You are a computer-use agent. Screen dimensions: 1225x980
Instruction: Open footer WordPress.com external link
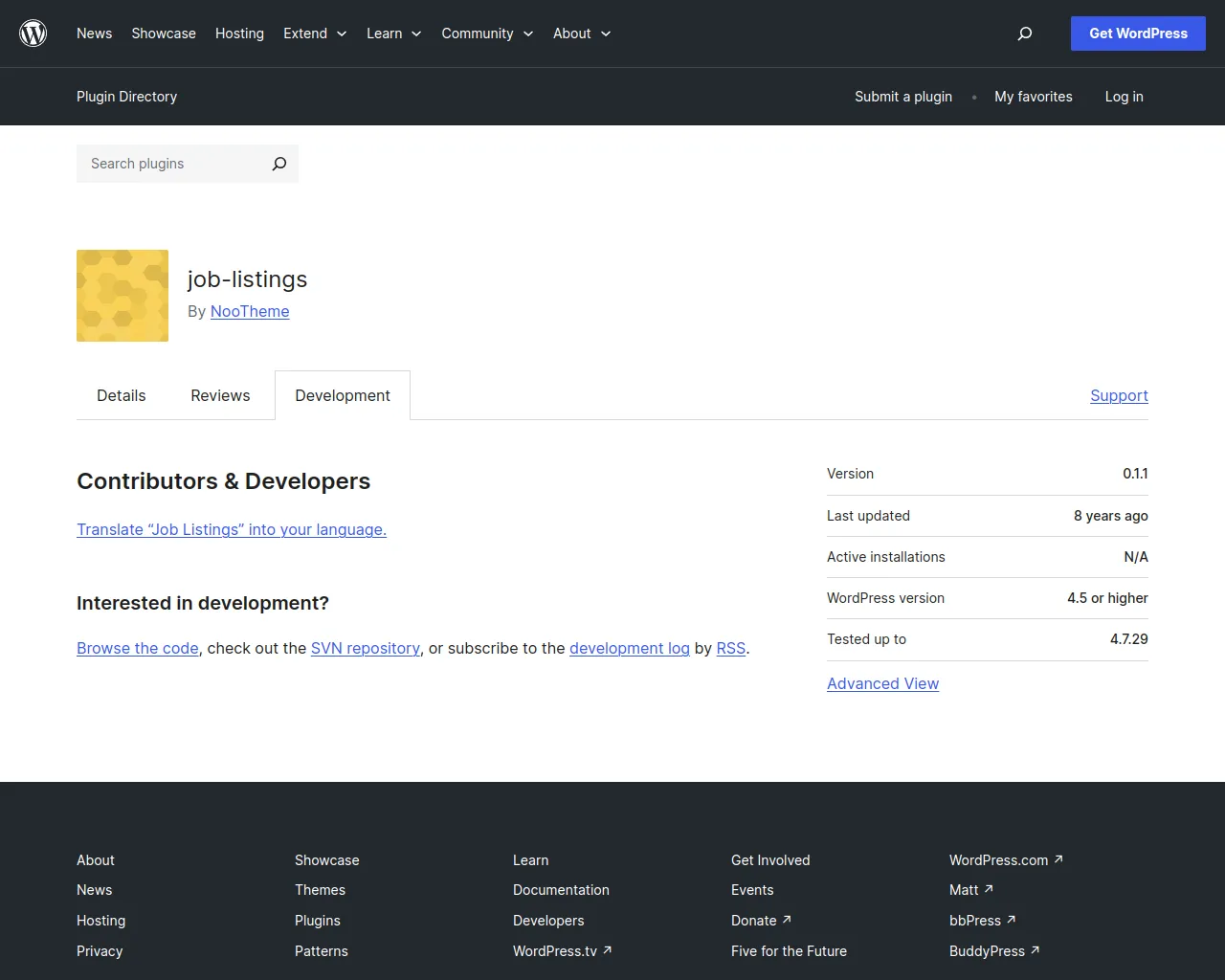[1006, 860]
